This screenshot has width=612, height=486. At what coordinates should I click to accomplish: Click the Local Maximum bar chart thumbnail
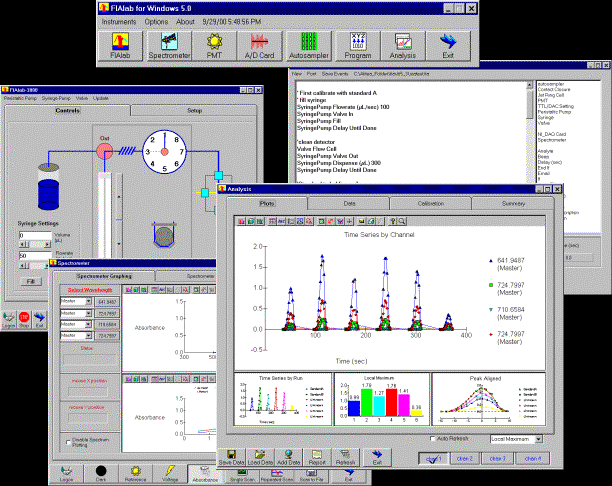tap(382, 399)
